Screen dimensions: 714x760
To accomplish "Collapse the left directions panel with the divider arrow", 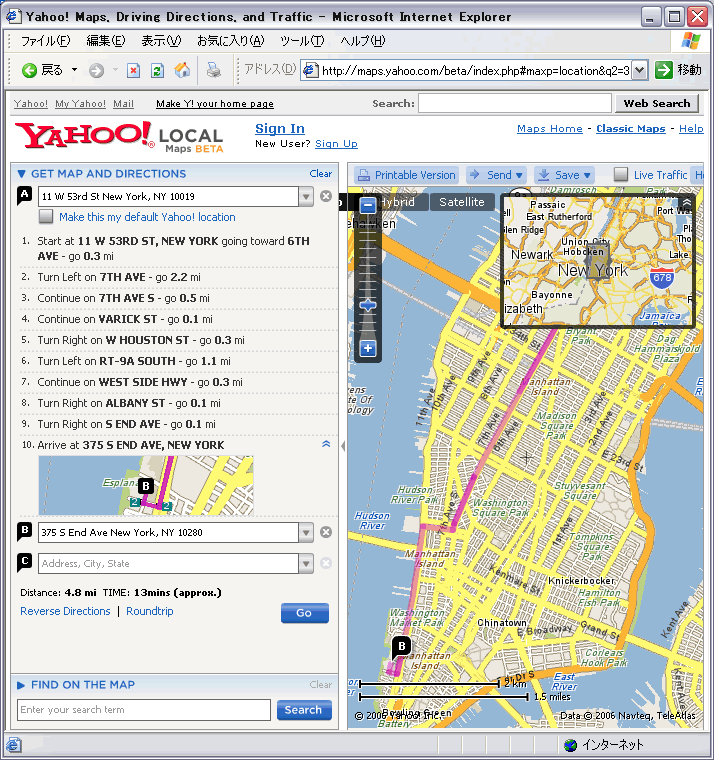I will point(343,446).
